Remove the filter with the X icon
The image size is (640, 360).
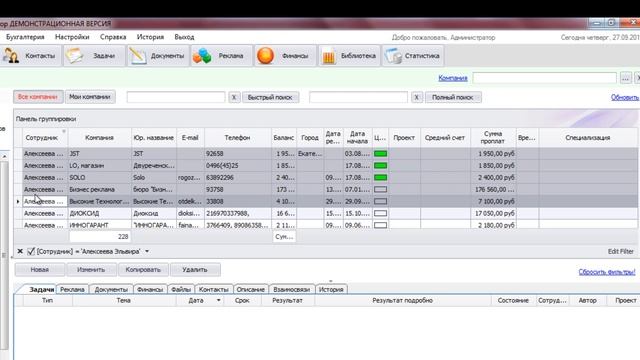(20, 251)
